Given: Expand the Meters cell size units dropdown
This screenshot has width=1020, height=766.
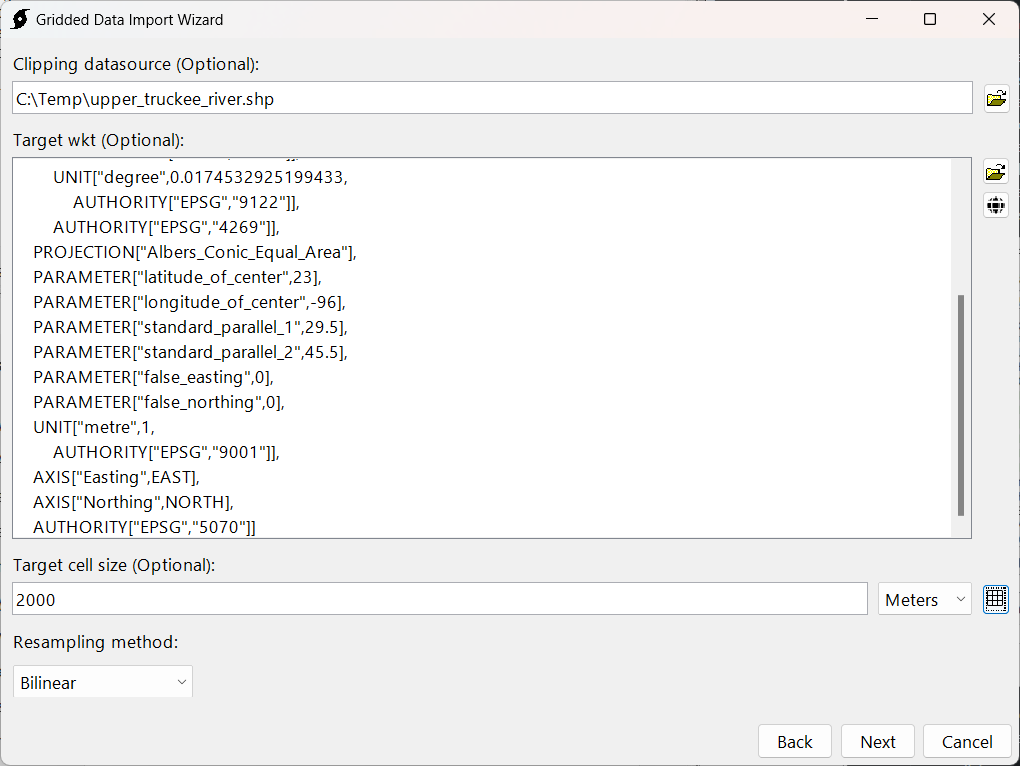Looking at the screenshot, I should (x=924, y=600).
